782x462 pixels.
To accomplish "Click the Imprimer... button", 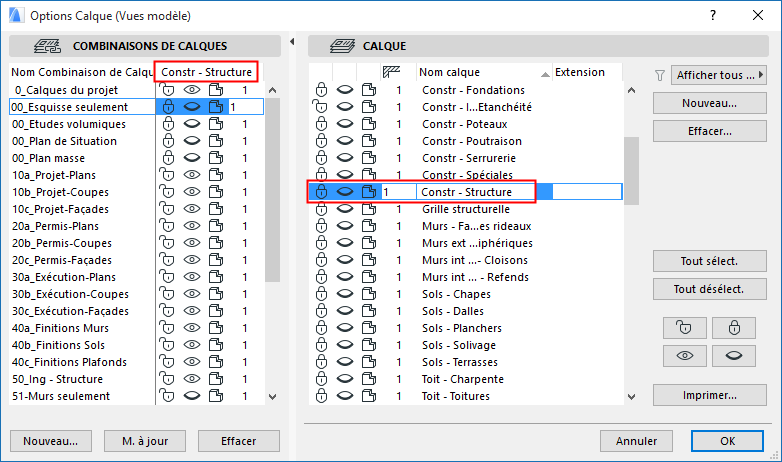I will [709, 395].
